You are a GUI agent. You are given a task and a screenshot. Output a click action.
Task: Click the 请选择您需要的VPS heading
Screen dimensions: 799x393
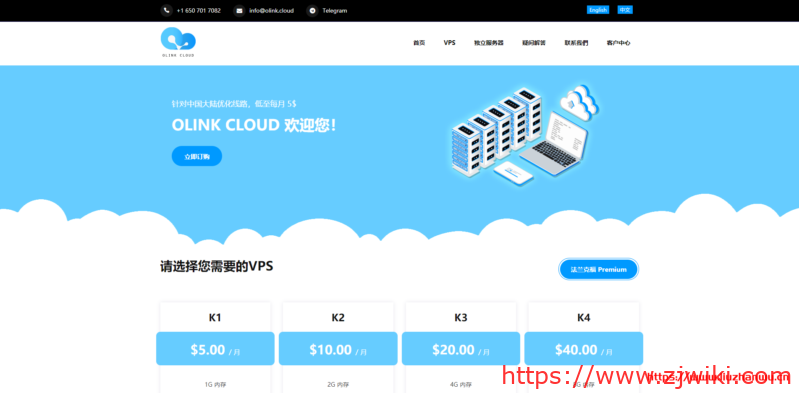(x=217, y=266)
